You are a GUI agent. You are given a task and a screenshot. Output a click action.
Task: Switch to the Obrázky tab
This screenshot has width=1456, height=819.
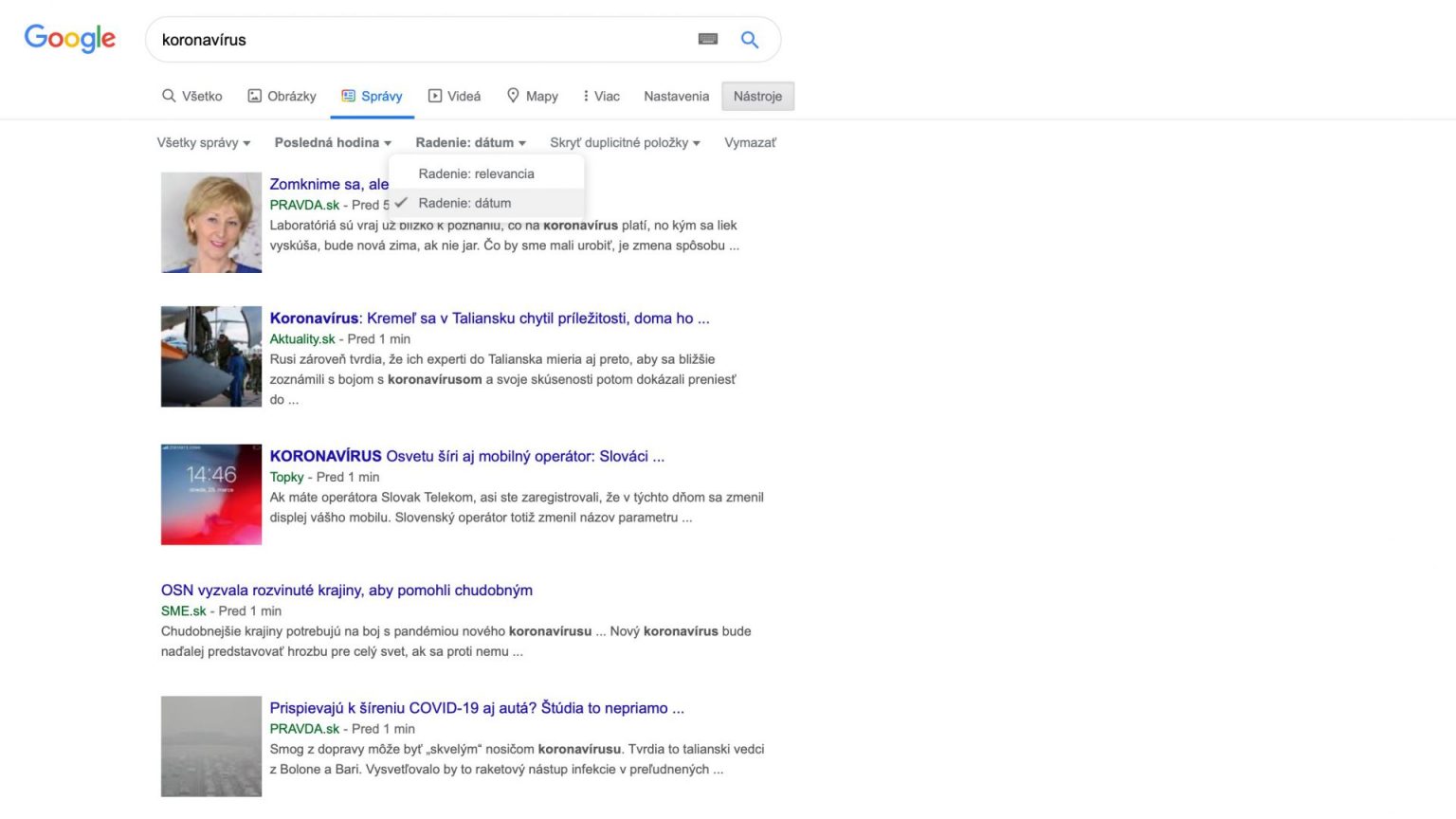click(x=282, y=96)
